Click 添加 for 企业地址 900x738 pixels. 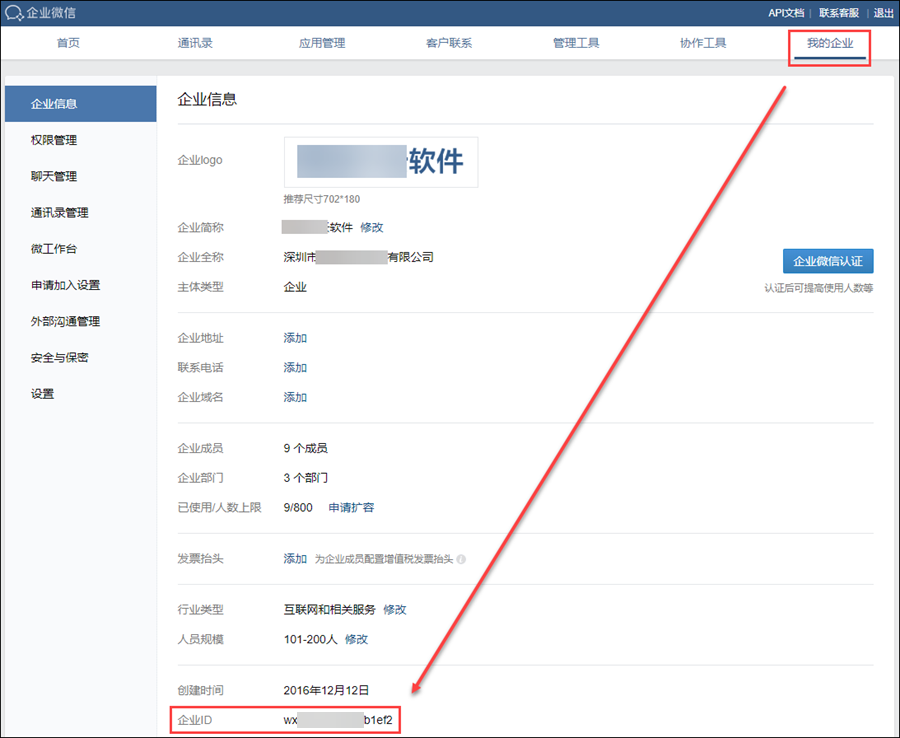295,338
